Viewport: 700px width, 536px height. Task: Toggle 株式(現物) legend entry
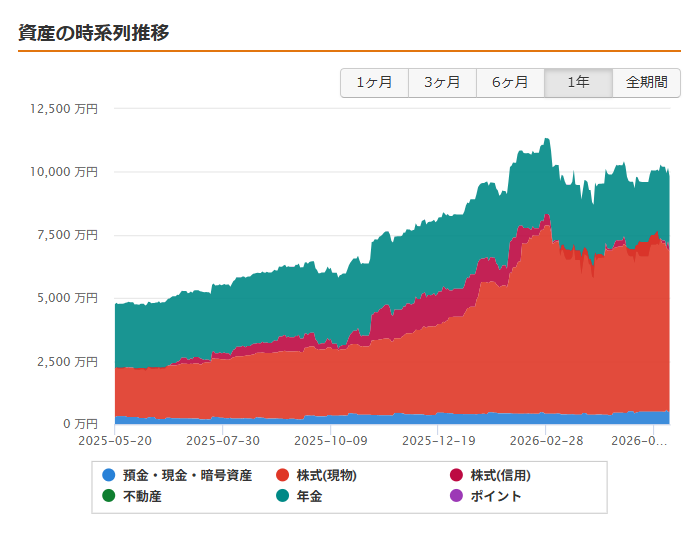click(317, 475)
